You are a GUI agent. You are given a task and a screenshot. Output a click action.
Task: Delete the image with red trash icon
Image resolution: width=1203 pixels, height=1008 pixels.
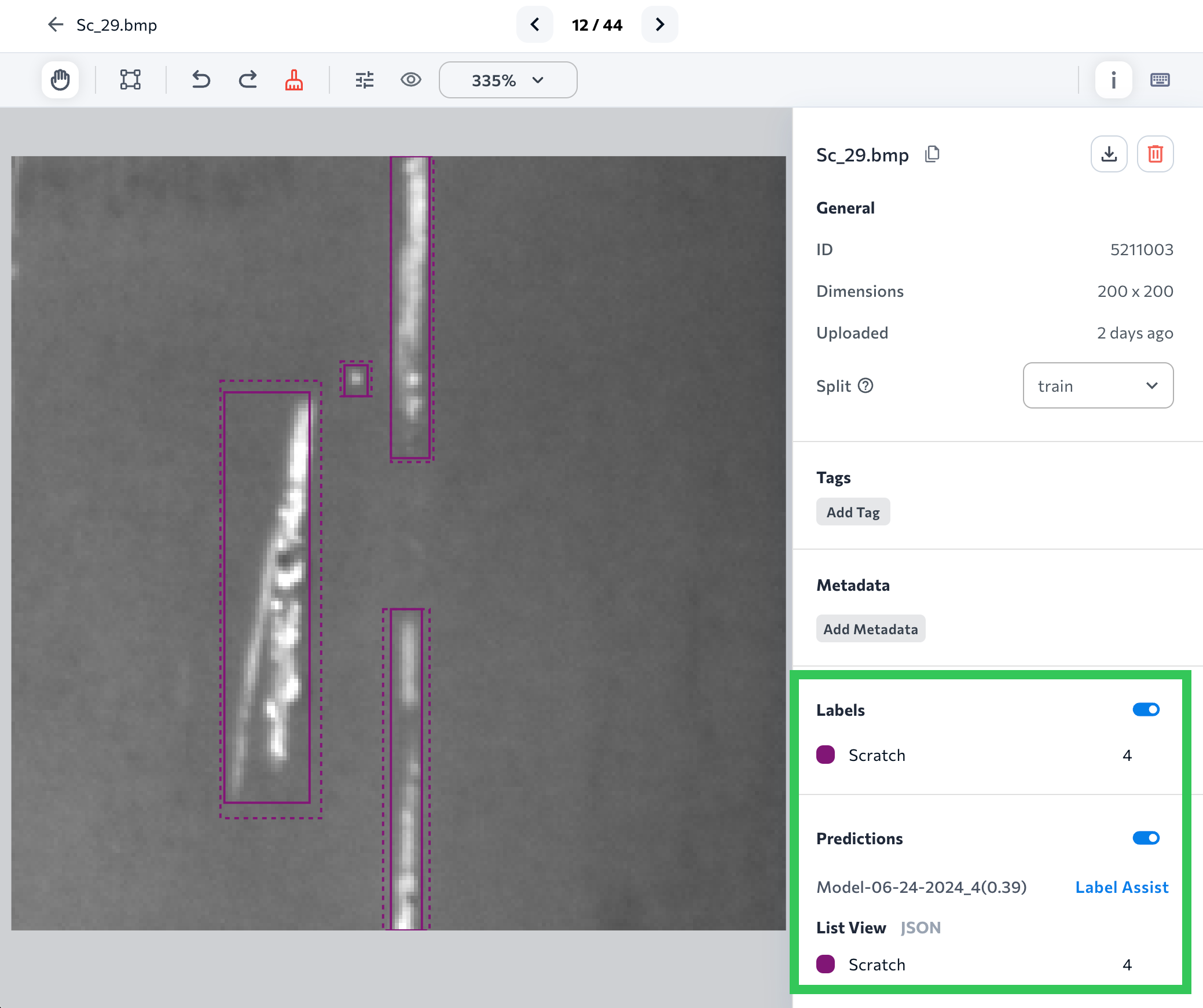(1155, 154)
